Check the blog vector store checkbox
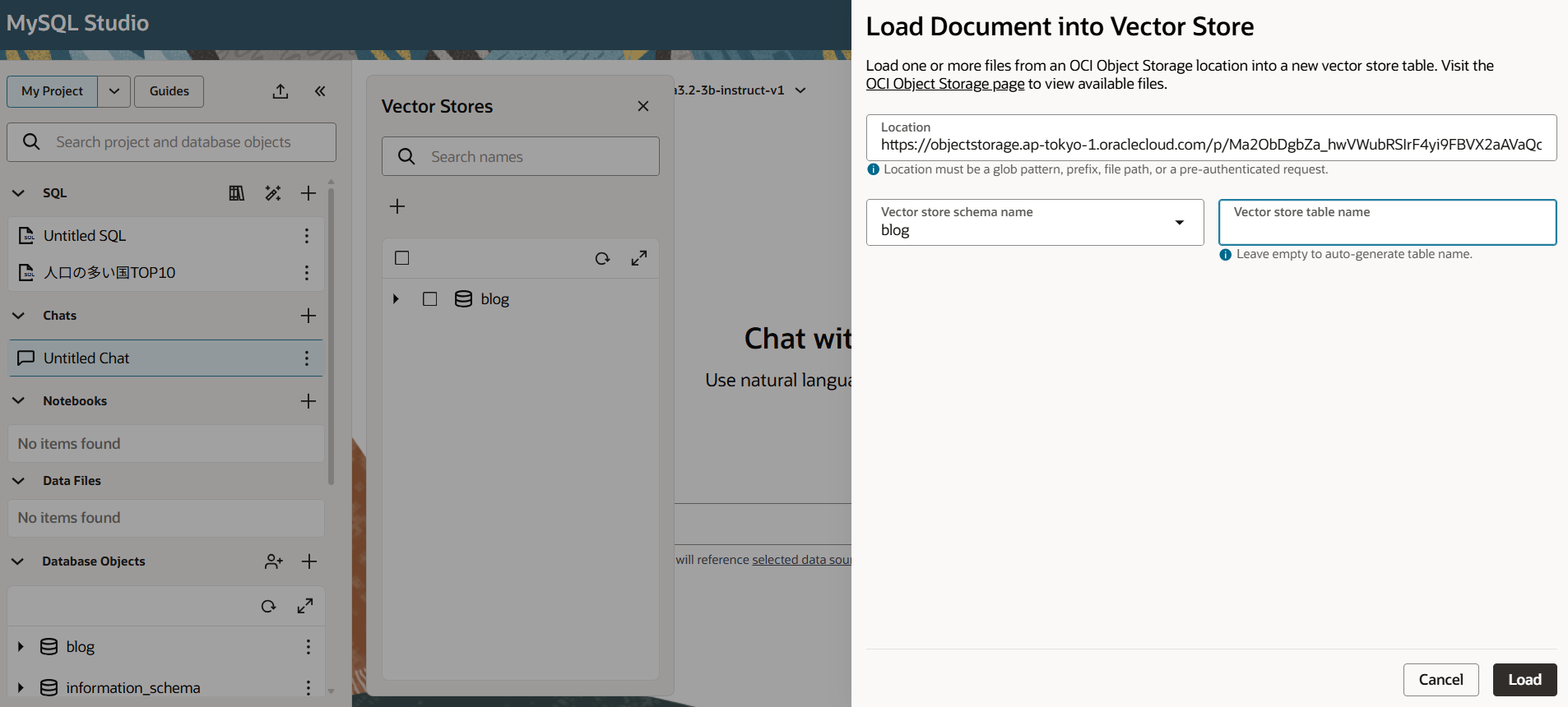This screenshot has width=1568, height=707. (x=429, y=299)
